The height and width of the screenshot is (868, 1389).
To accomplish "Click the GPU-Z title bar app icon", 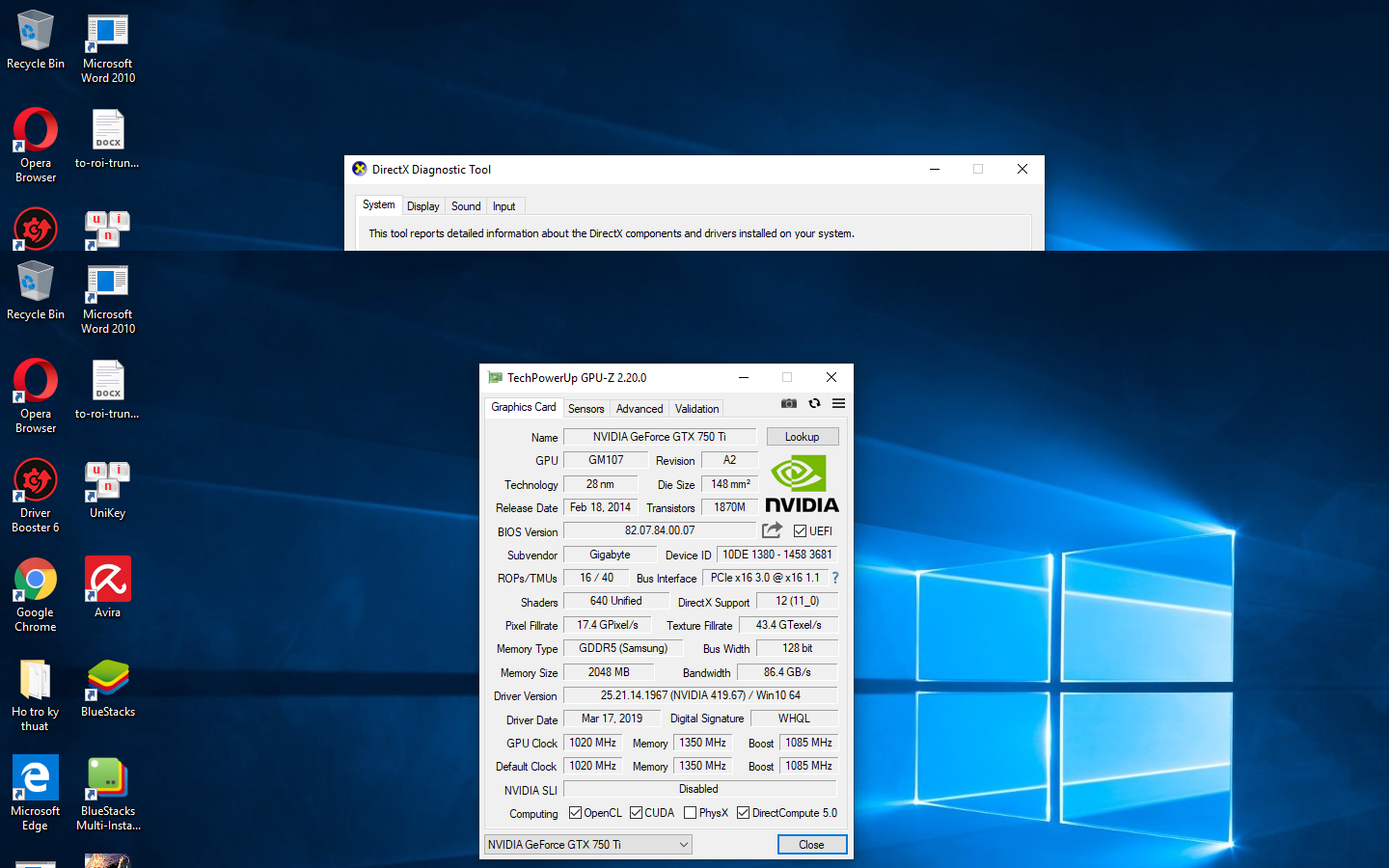I will (x=495, y=378).
